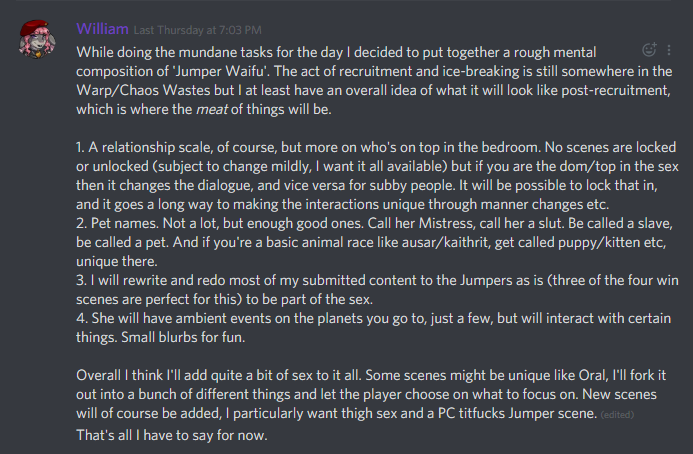
Task: Open William's profile via username
Action: [x=103, y=29]
